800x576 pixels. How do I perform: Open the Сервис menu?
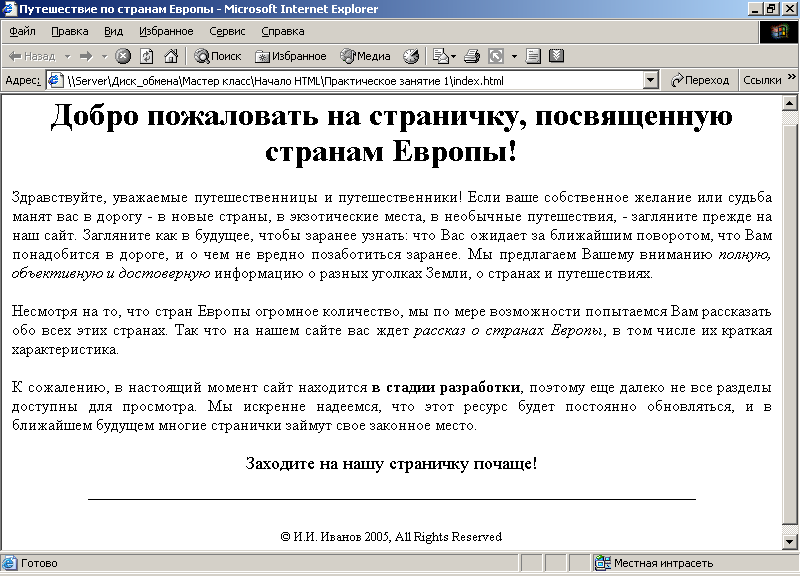227,31
